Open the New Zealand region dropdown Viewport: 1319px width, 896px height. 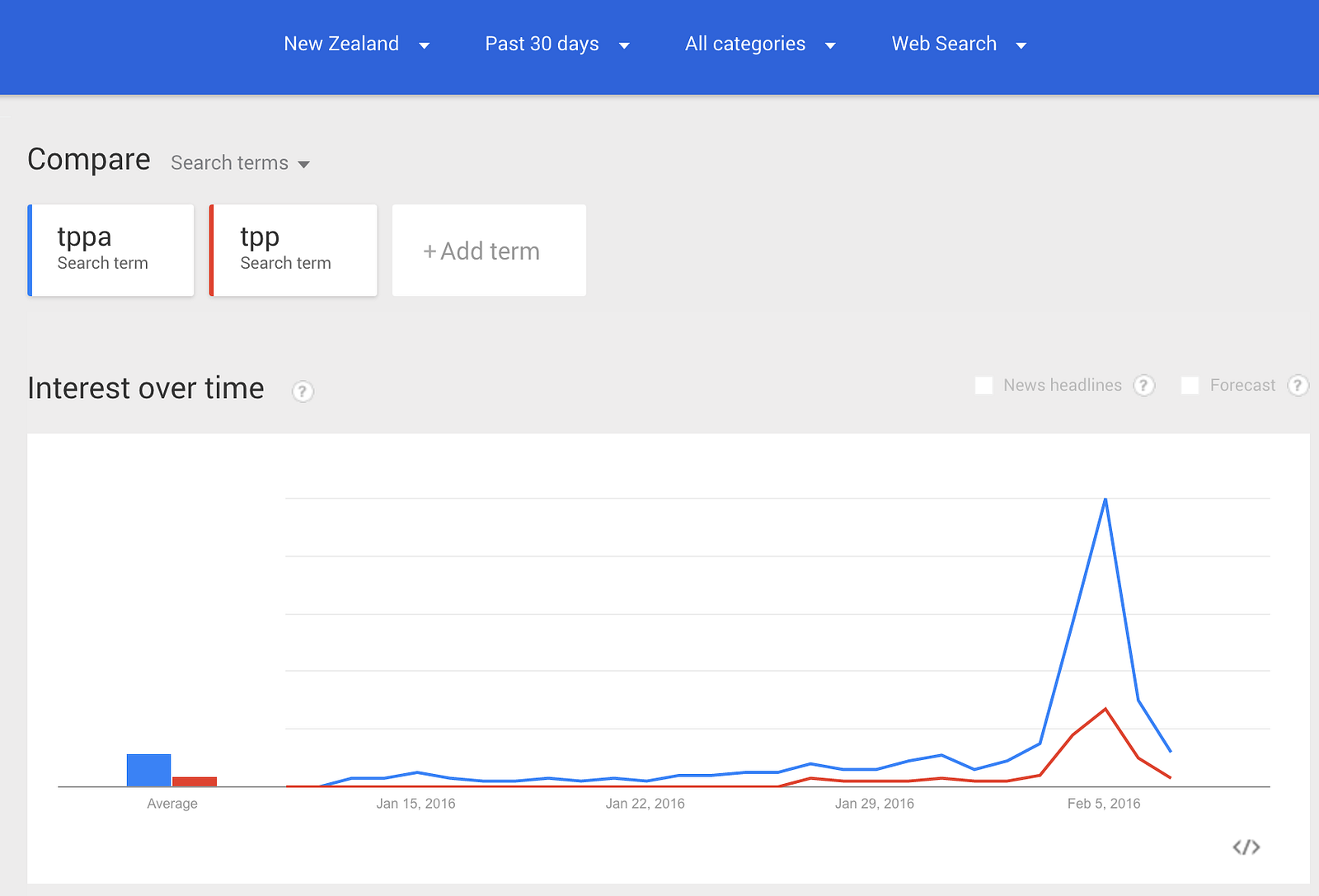pyautogui.click(x=356, y=45)
